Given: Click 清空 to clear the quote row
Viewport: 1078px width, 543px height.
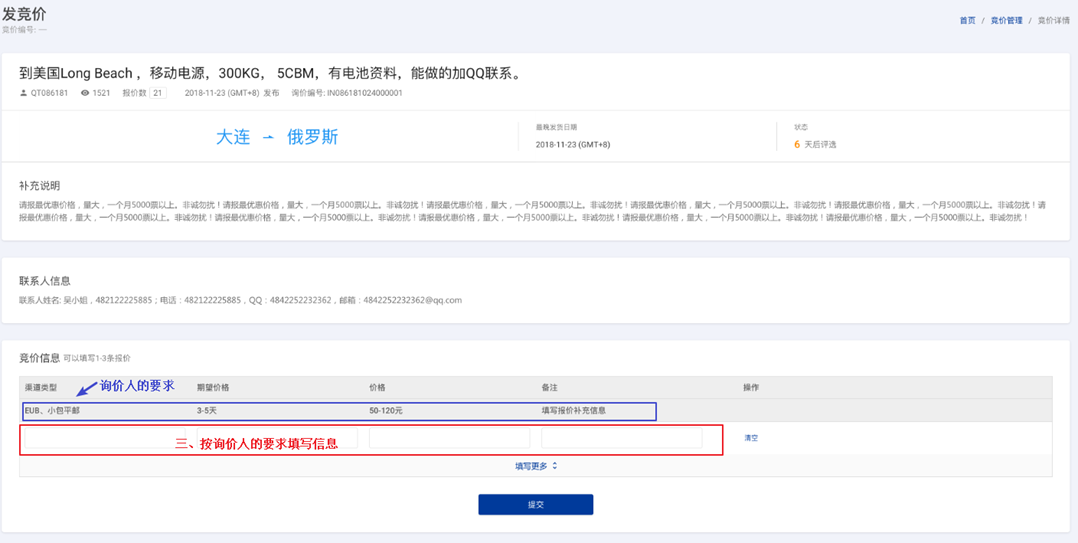Looking at the screenshot, I should (751, 438).
